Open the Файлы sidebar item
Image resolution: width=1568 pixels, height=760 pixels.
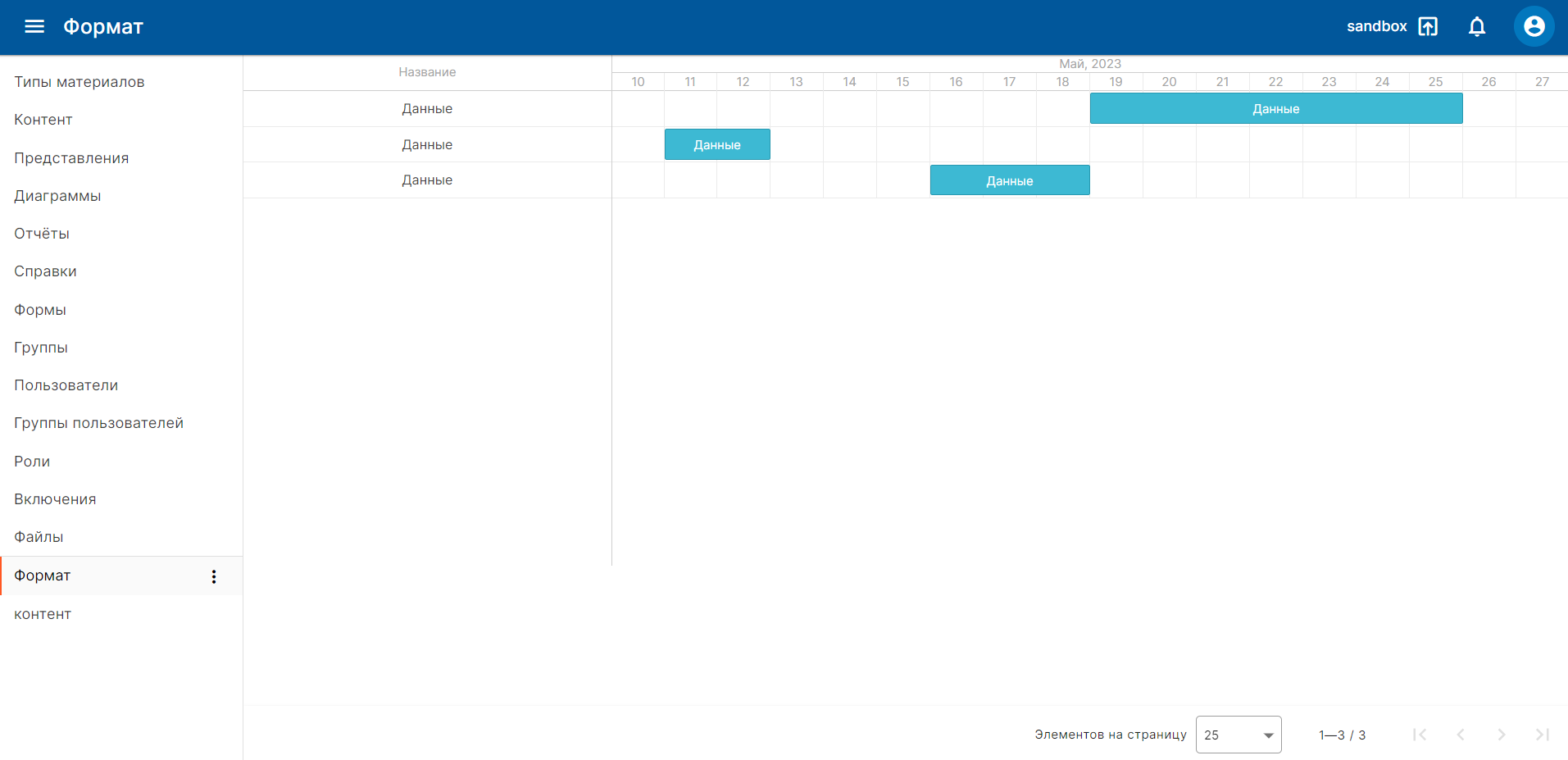pyautogui.click(x=39, y=537)
